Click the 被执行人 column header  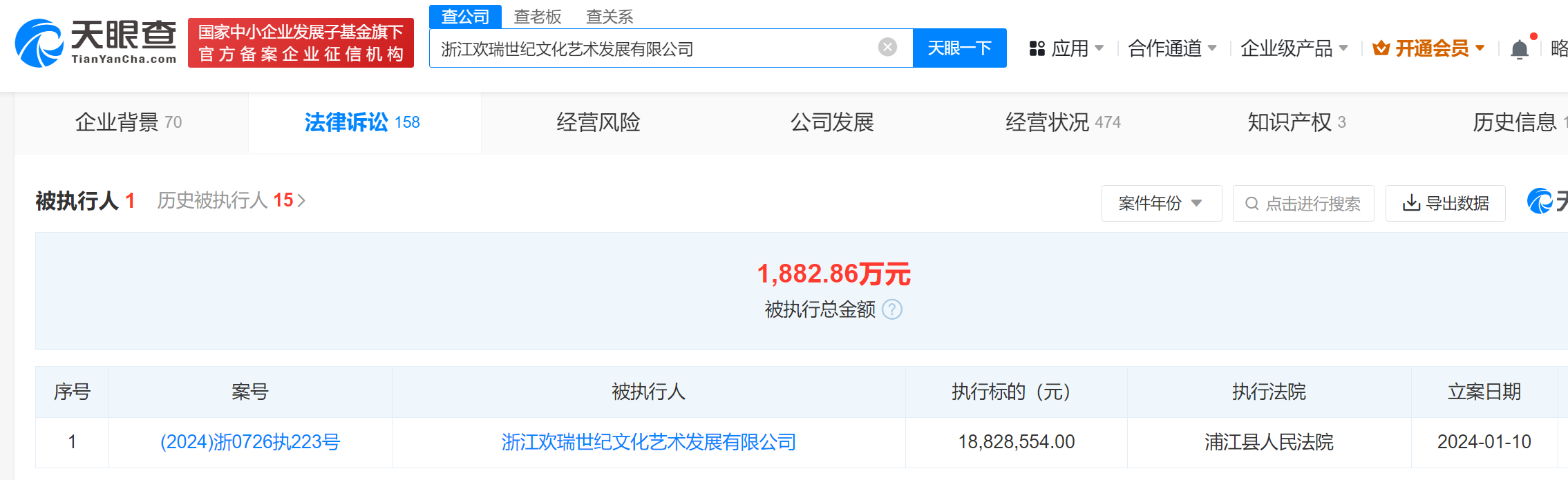pos(649,392)
